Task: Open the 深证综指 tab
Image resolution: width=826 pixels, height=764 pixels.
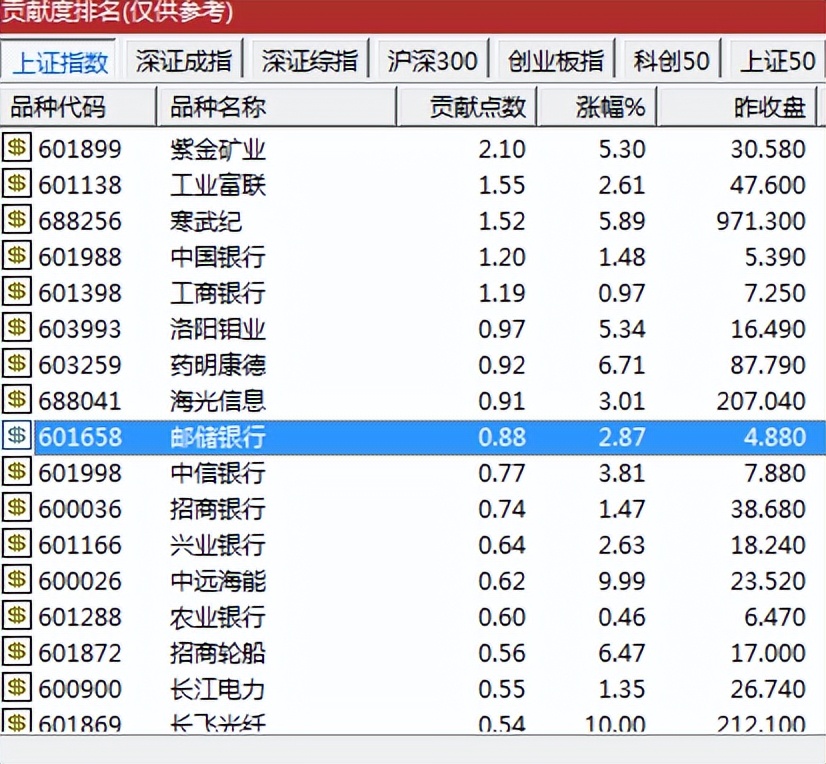Action: pyautogui.click(x=309, y=61)
